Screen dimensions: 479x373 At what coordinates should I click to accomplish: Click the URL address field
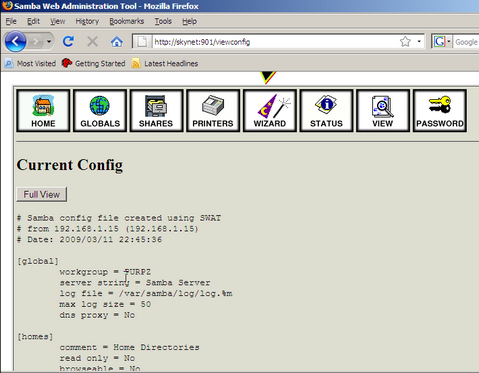[x=275, y=42]
